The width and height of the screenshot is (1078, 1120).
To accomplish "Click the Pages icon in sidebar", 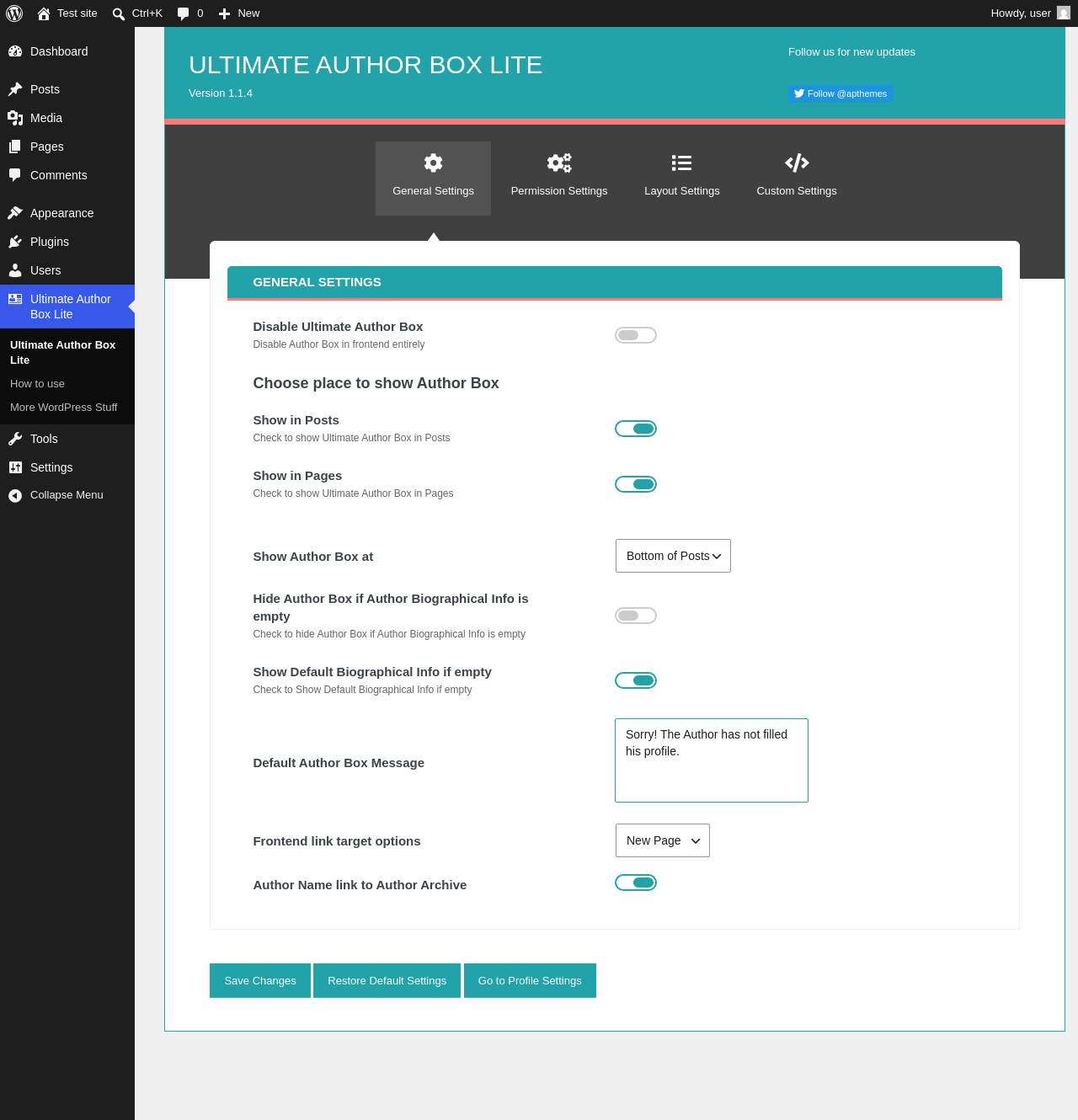I will pos(15,147).
